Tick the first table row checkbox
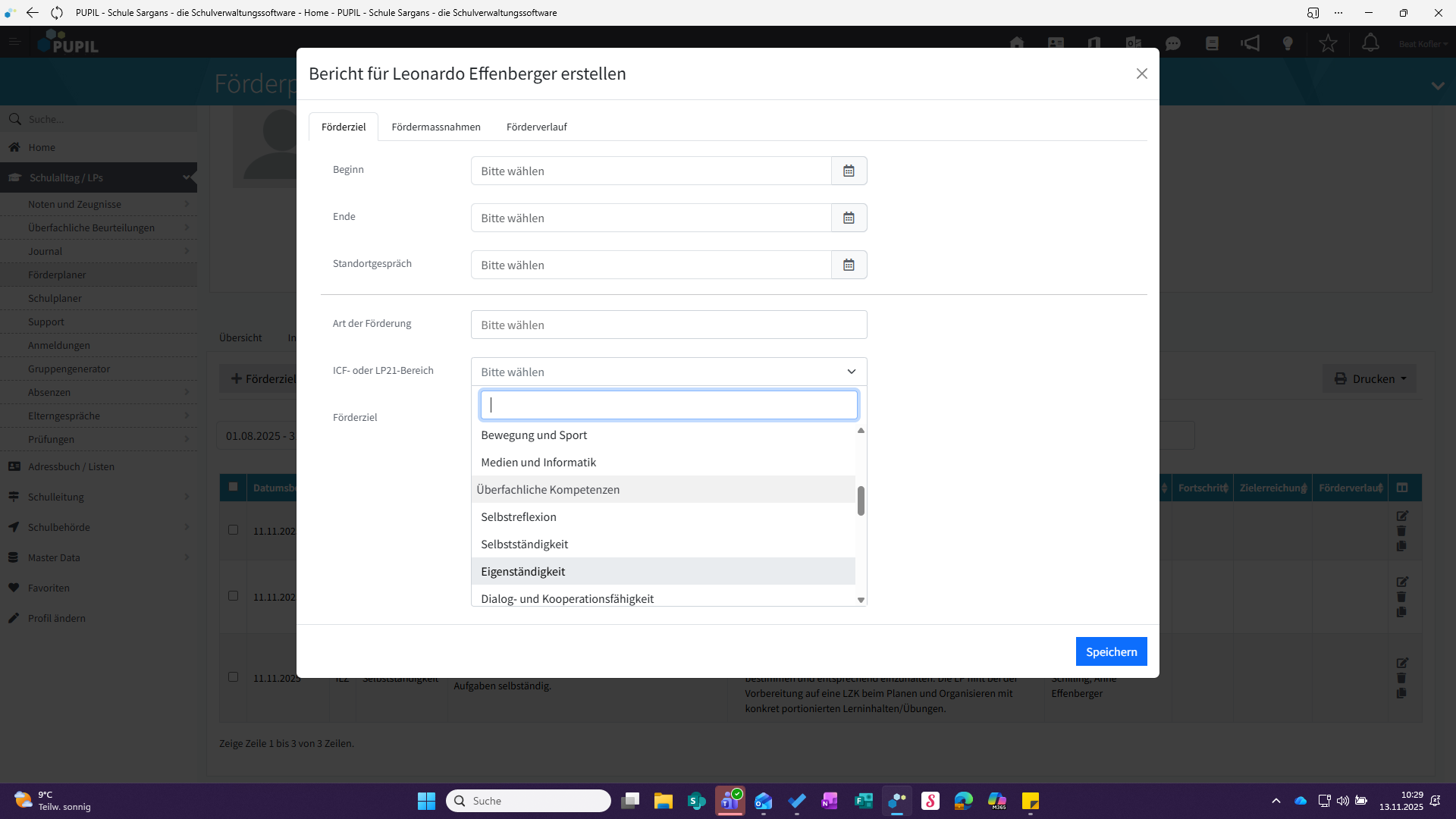The height and width of the screenshot is (819, 1456). click(x=233, y=530)
